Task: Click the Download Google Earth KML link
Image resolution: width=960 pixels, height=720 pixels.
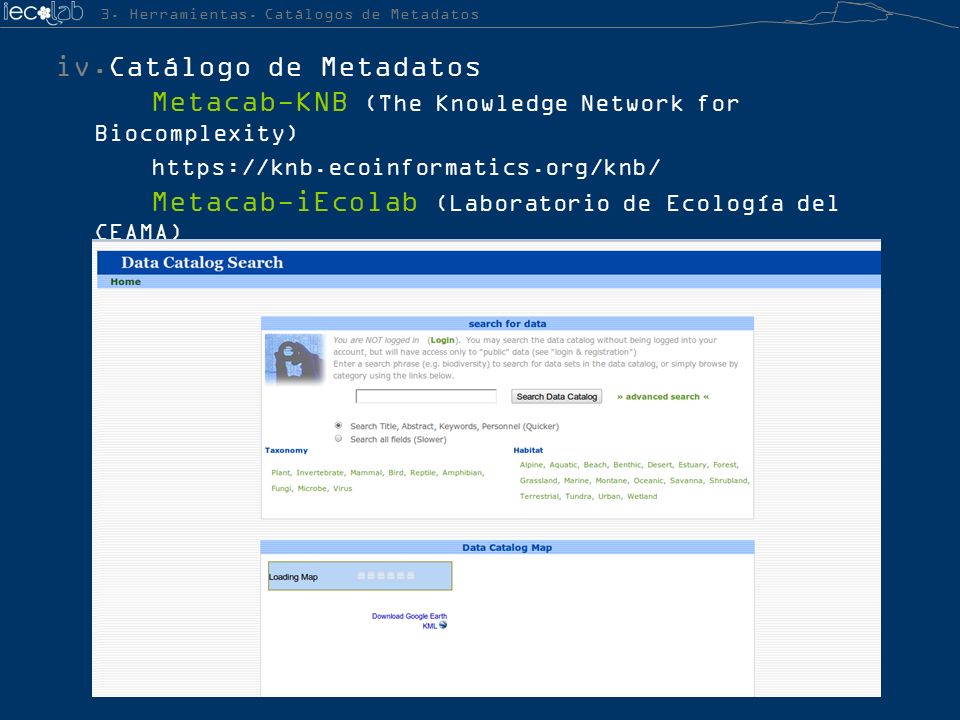Action: [409, 621]
